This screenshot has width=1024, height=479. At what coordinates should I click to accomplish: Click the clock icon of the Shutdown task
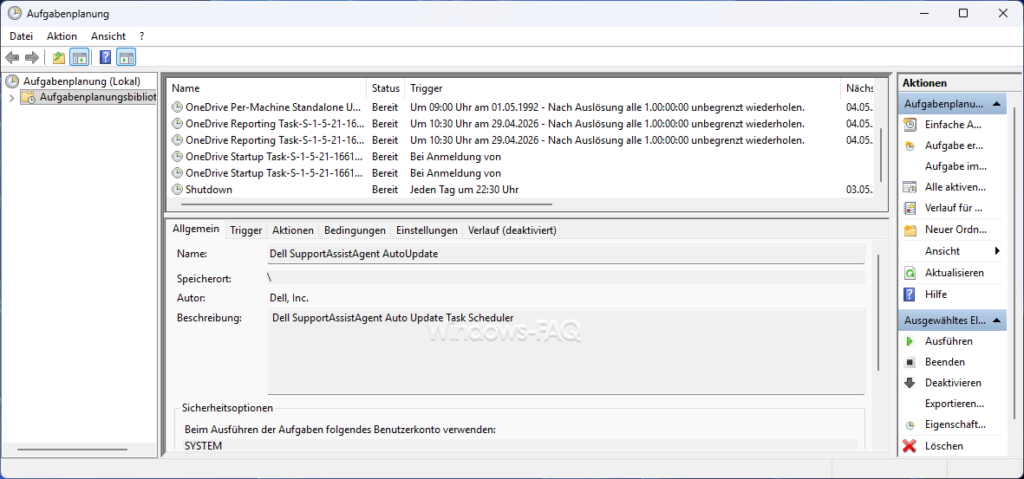[177, 190]
